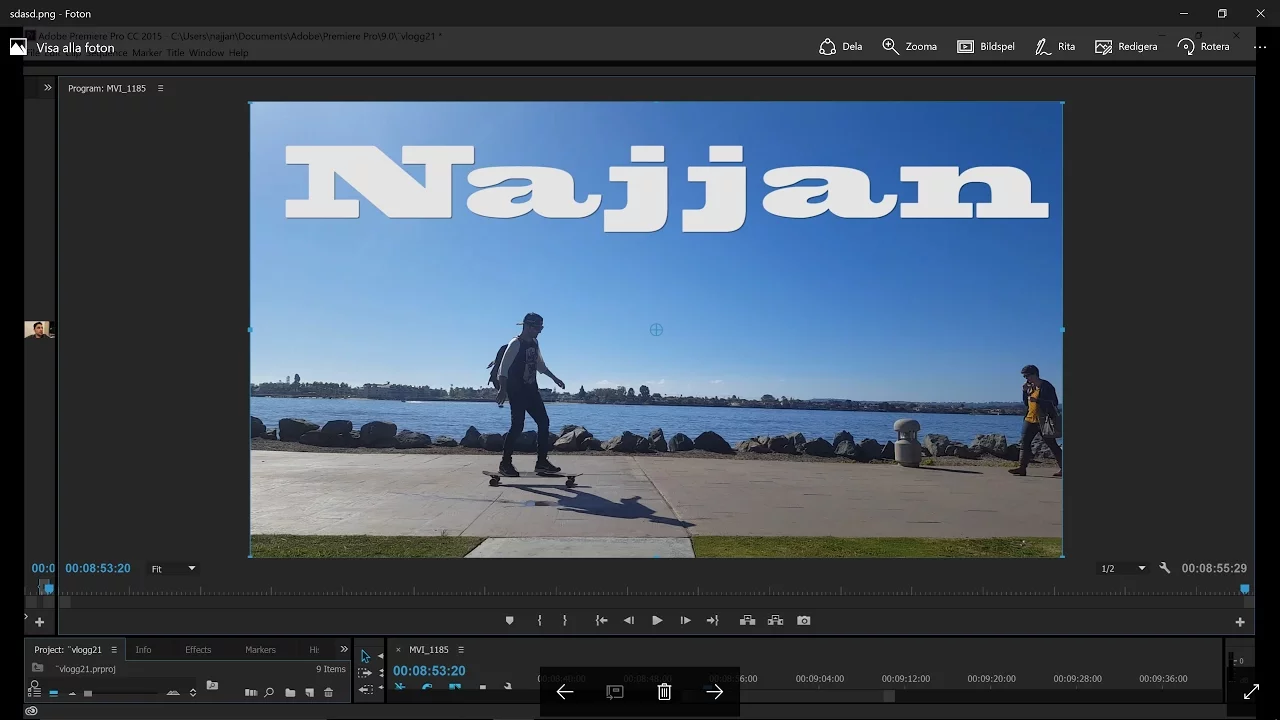The width and height of the screenshot is (1280, 720).
Task: Expand hidden panel tabs with double chevron
Action: pyautogui.click(x=344, y=649)
